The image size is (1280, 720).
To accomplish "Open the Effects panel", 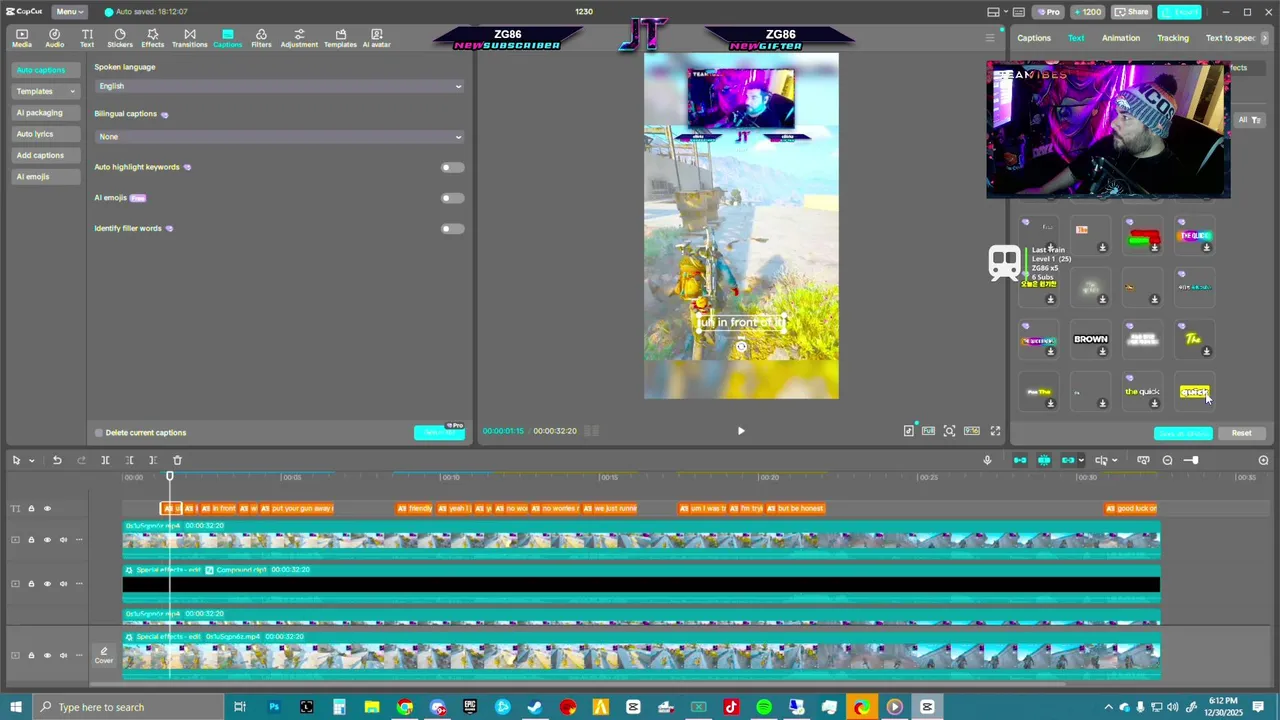I will click(153, 38).
